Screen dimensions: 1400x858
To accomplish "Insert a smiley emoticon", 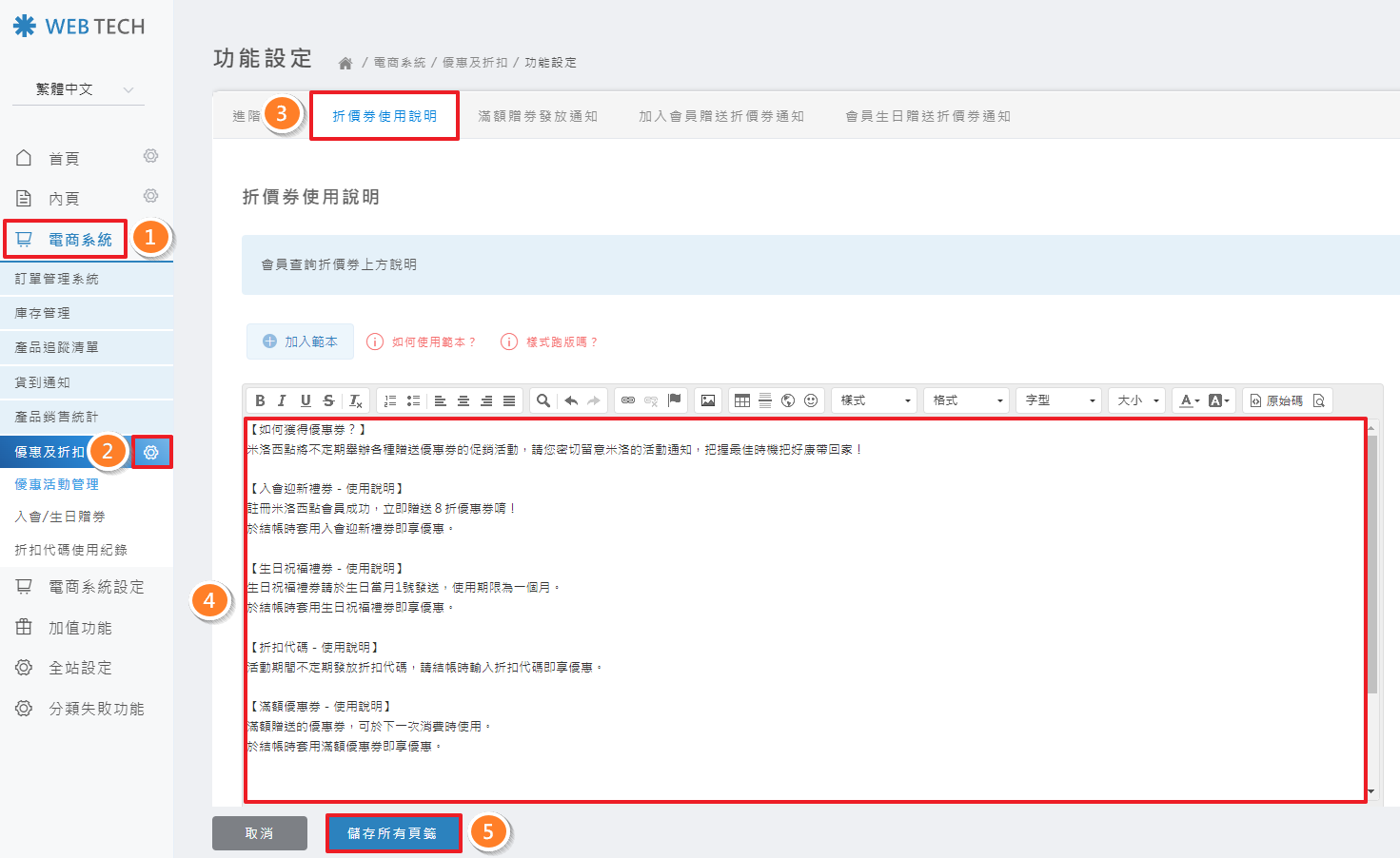I will 810,400.
